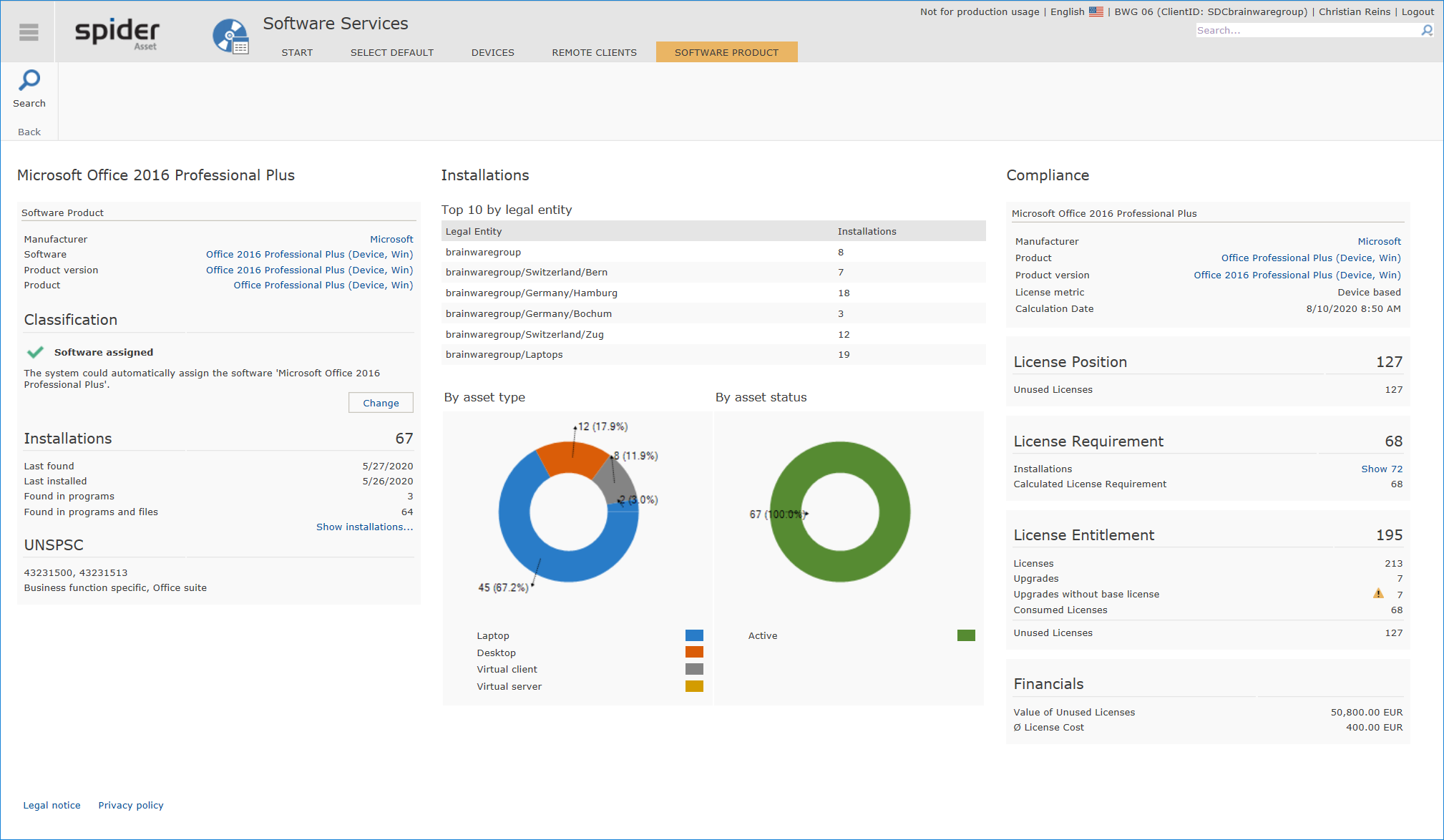Image resolution: width=1444 pixels, height=840 pixels.
Task: Click the Microsoft manufacturer link under Software Product
Action: click(x=391, y=239)
